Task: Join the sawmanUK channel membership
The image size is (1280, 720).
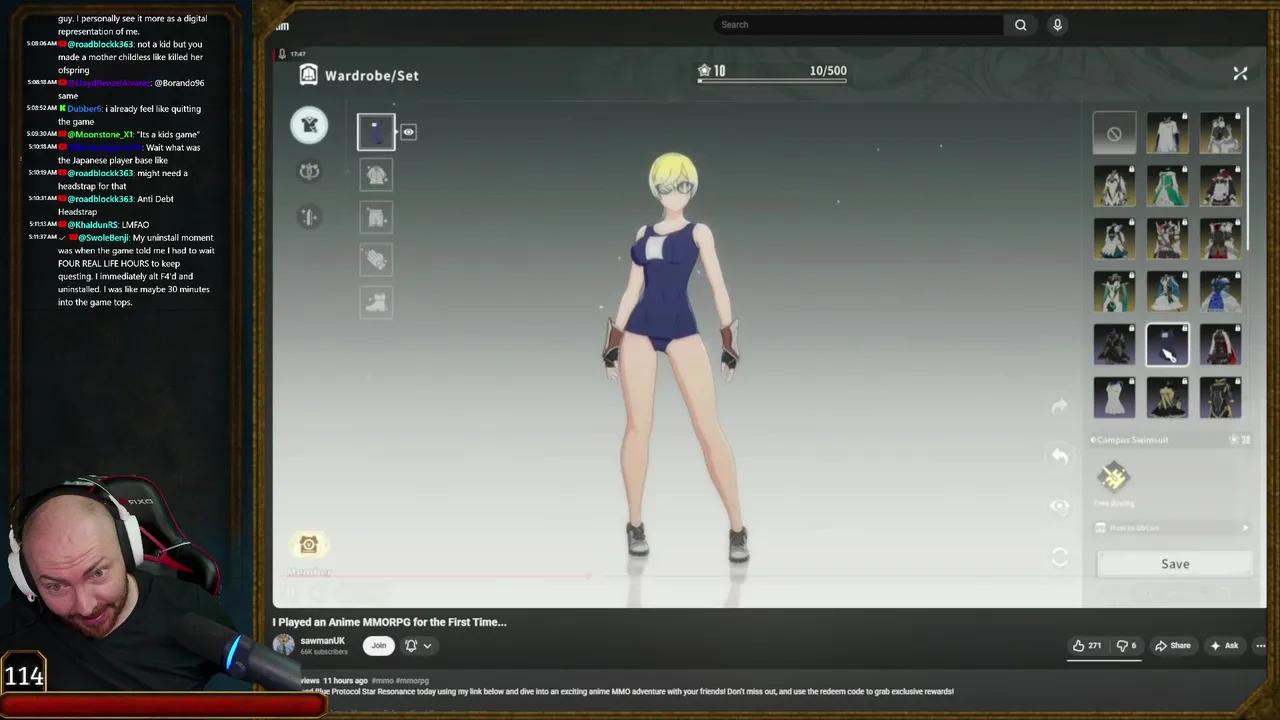Action: [x=378, y=645]
